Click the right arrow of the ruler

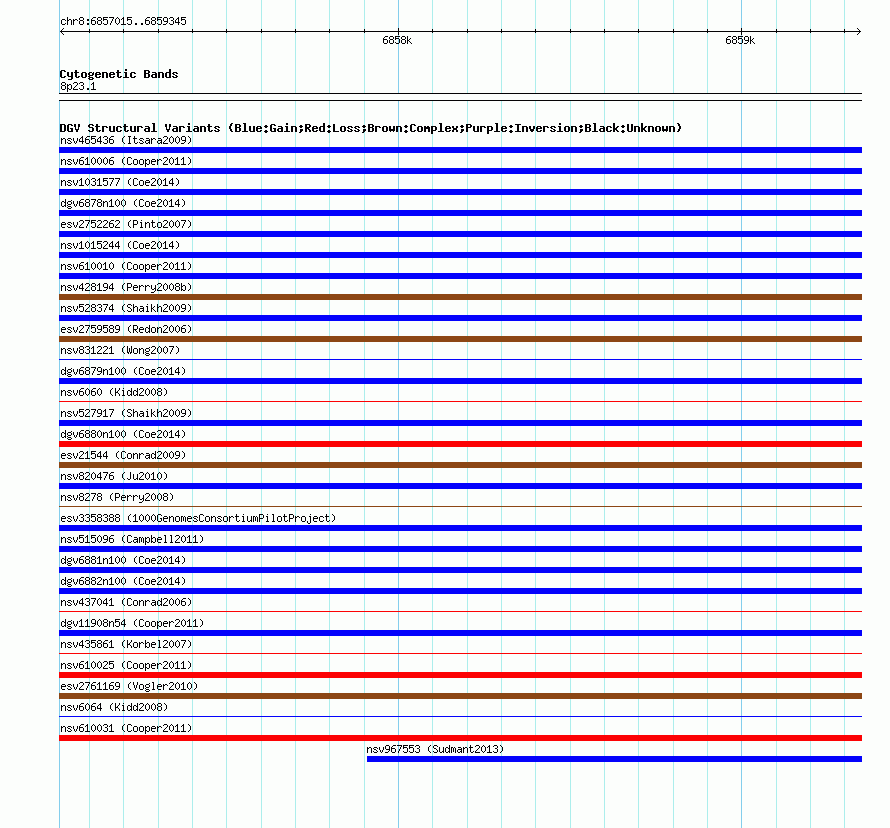pyautogui.click(x=859, y=32)
